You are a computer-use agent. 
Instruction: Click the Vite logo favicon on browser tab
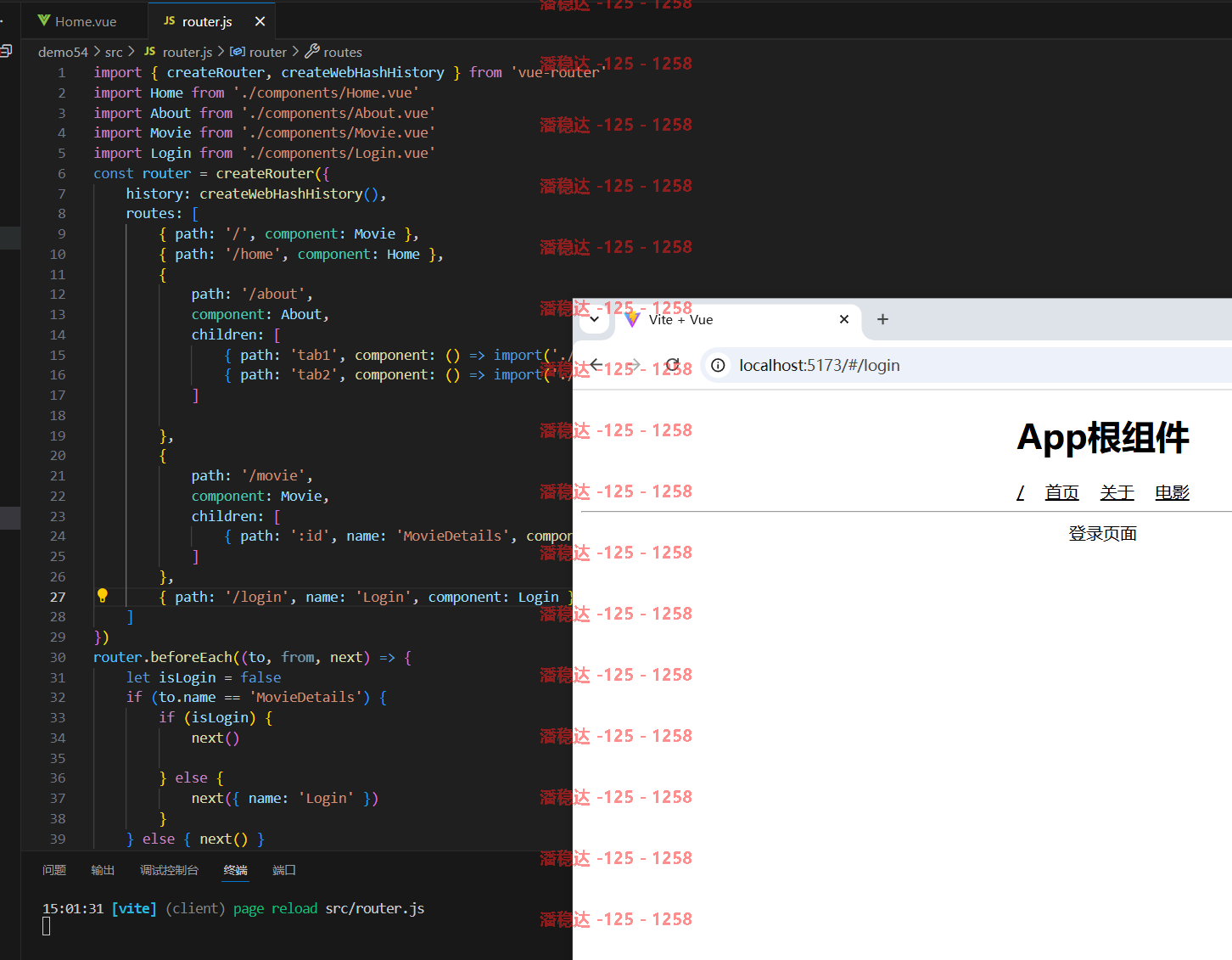[632, 319]
